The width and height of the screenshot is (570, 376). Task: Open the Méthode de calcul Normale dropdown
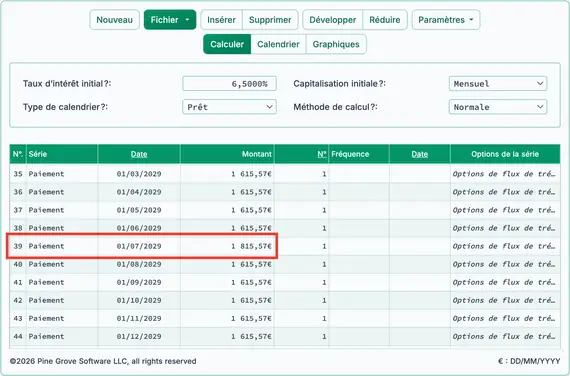pyautogui.click(x=498, y=107)
